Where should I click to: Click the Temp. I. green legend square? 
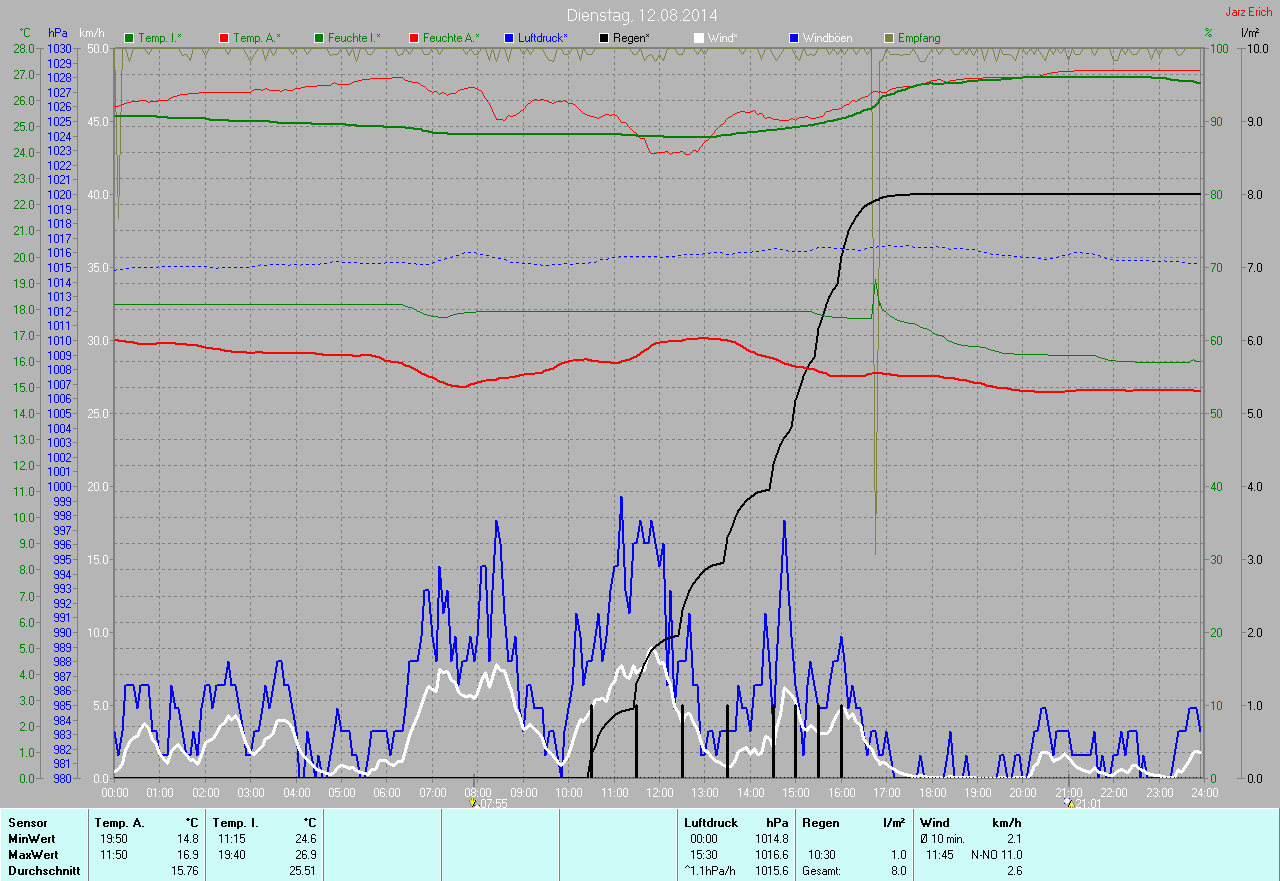coord(129,38)
